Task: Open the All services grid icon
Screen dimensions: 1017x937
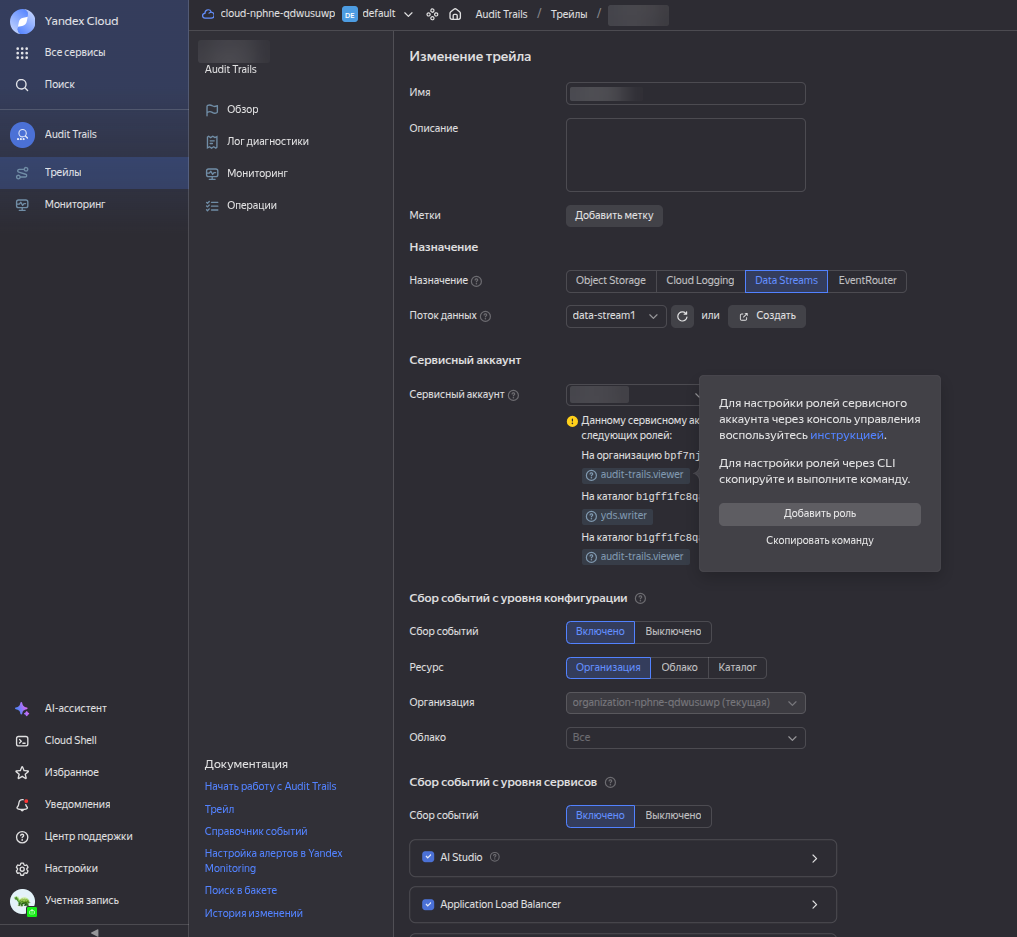Action: (22, 53)
